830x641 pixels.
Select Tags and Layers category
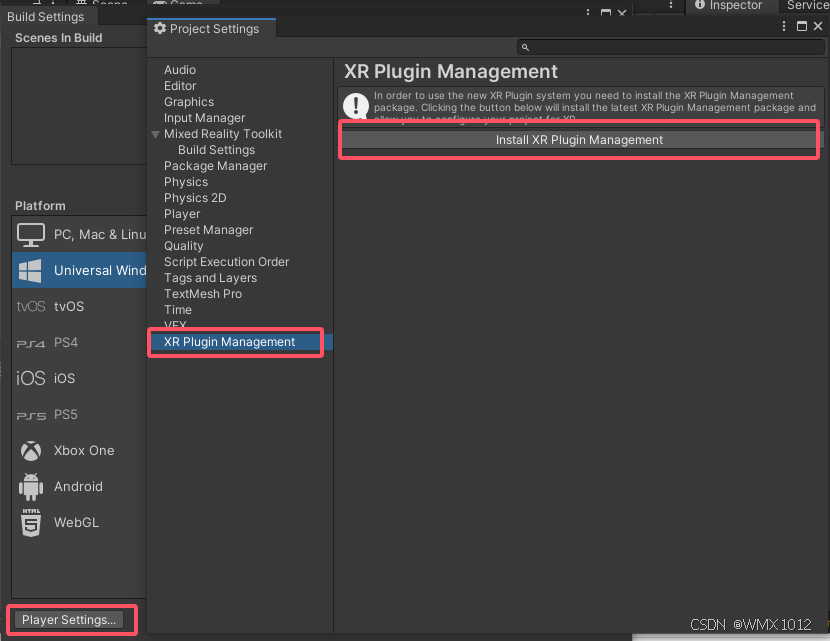(211, 278)
